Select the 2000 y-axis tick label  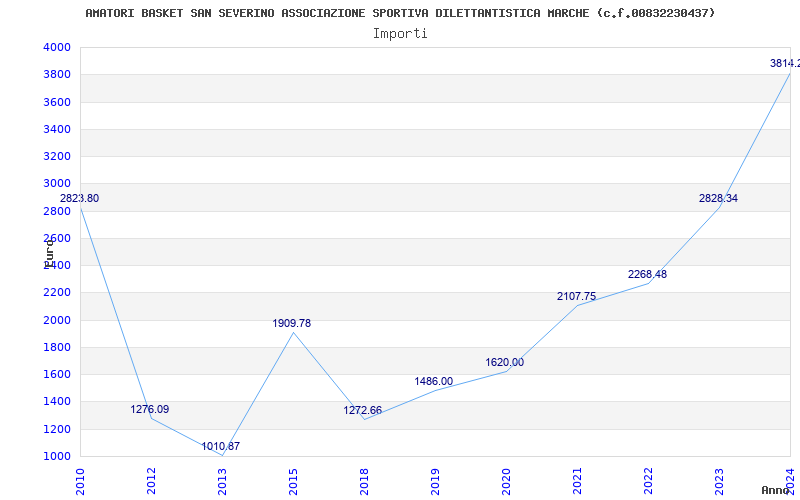point(57,320)
